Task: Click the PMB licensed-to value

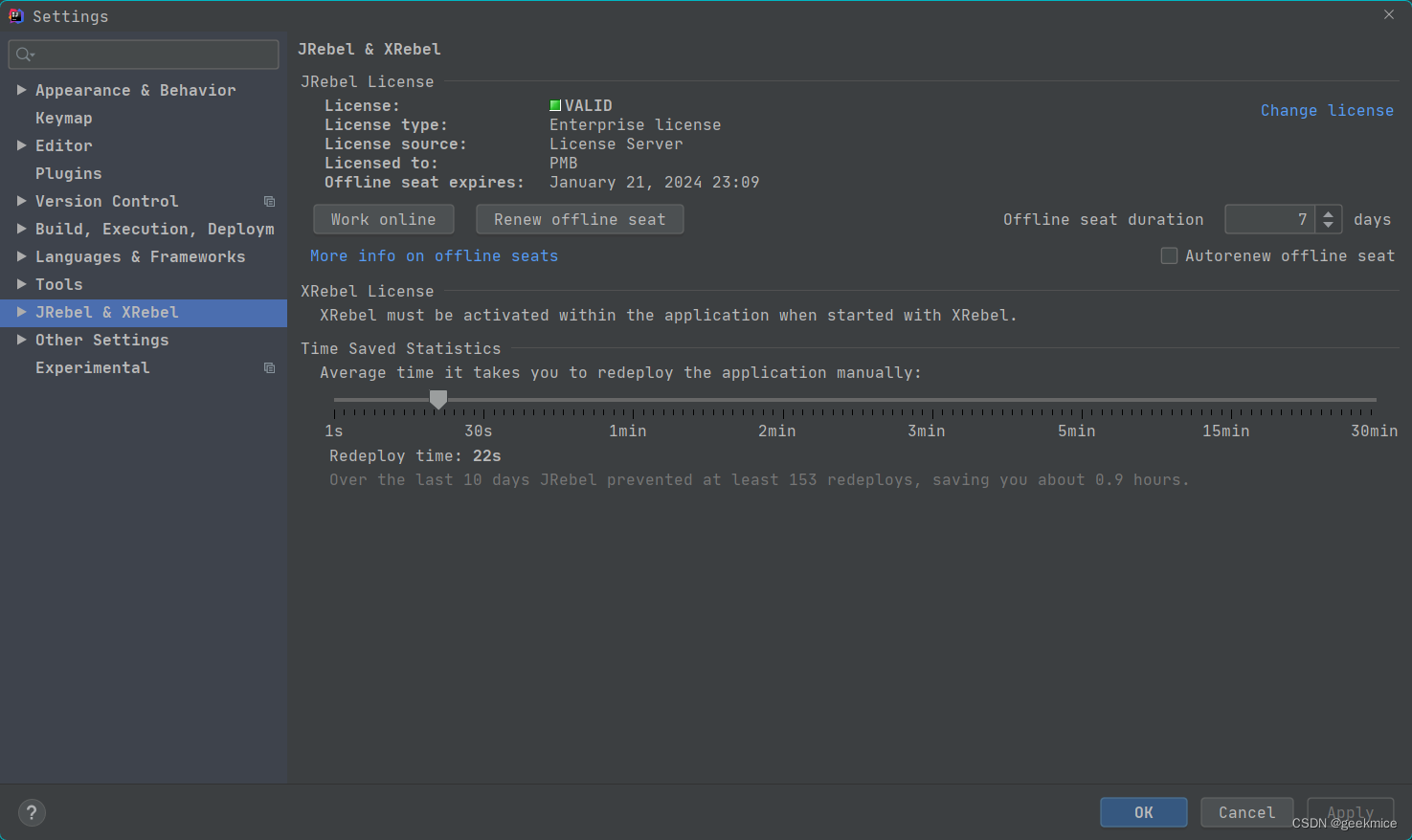Action: click(564, 163)
